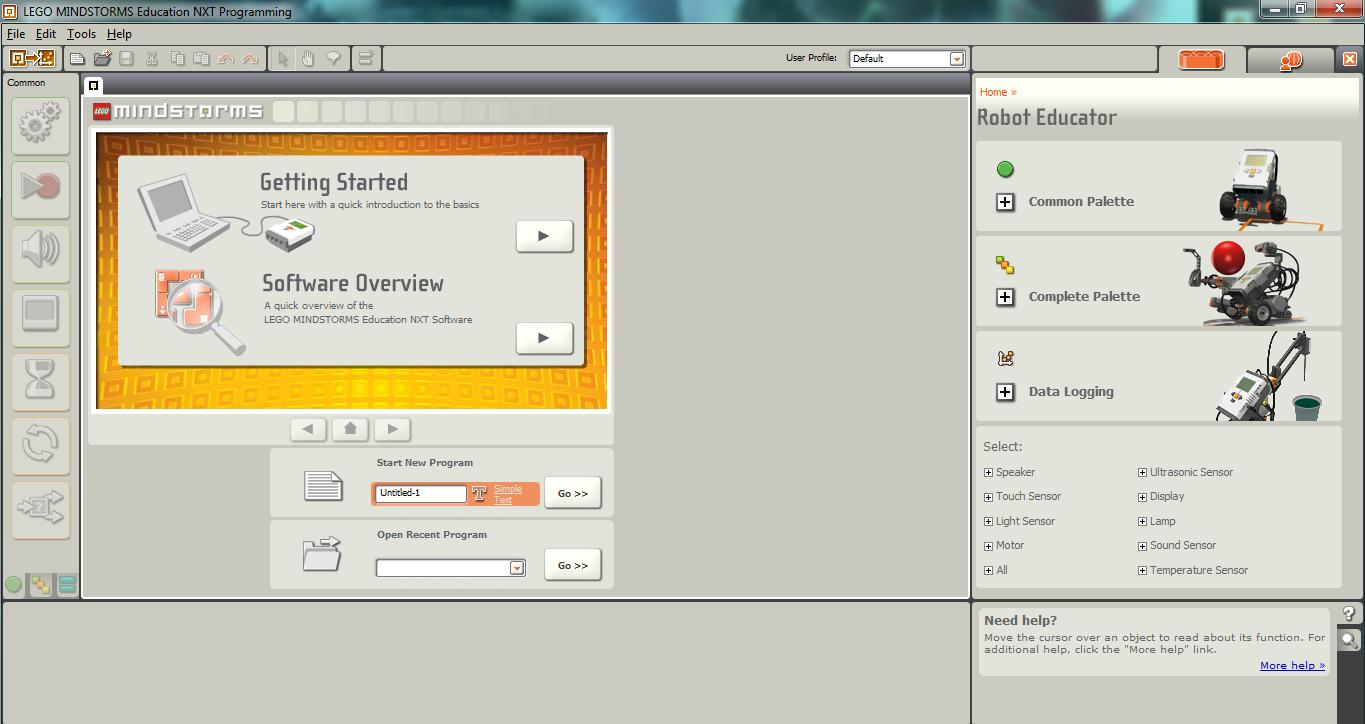The width and height of the screenshot is (1365, 724).
Task: Click the Data Logging/Programming switch icon
Action: click(x=32, y=58)
